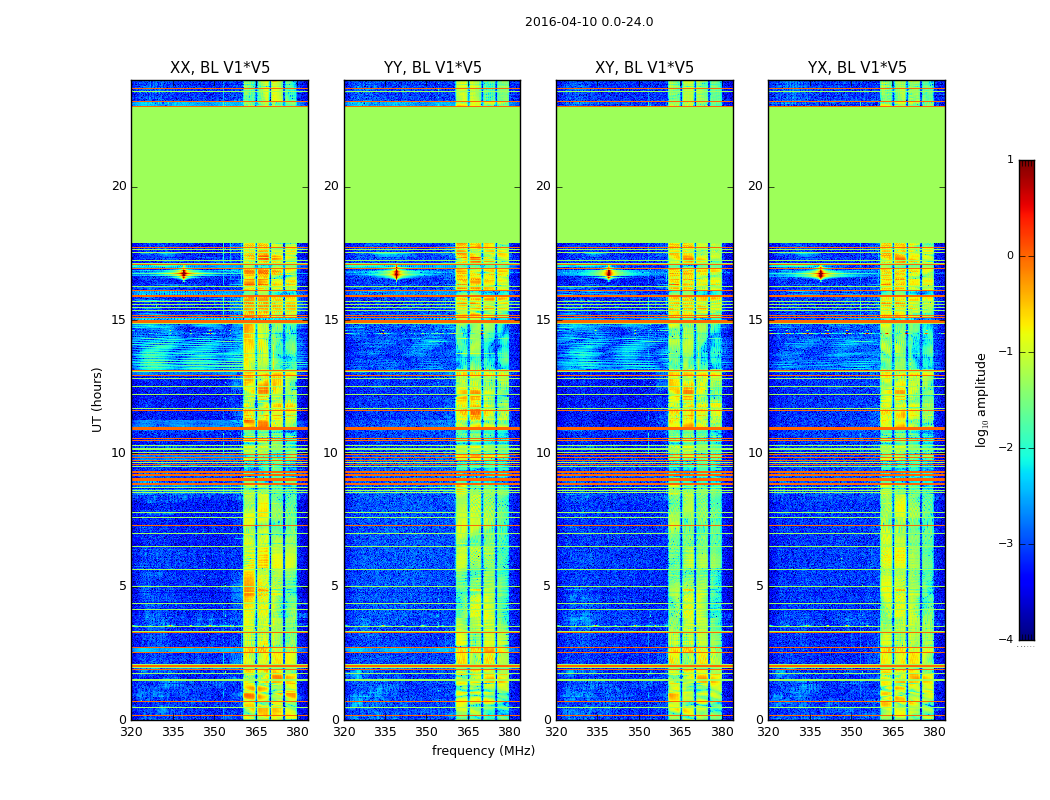Screen dimensions: 1050x800
Task: Click the green flagged block in YX panel
Action: click(x=856, y=175)
